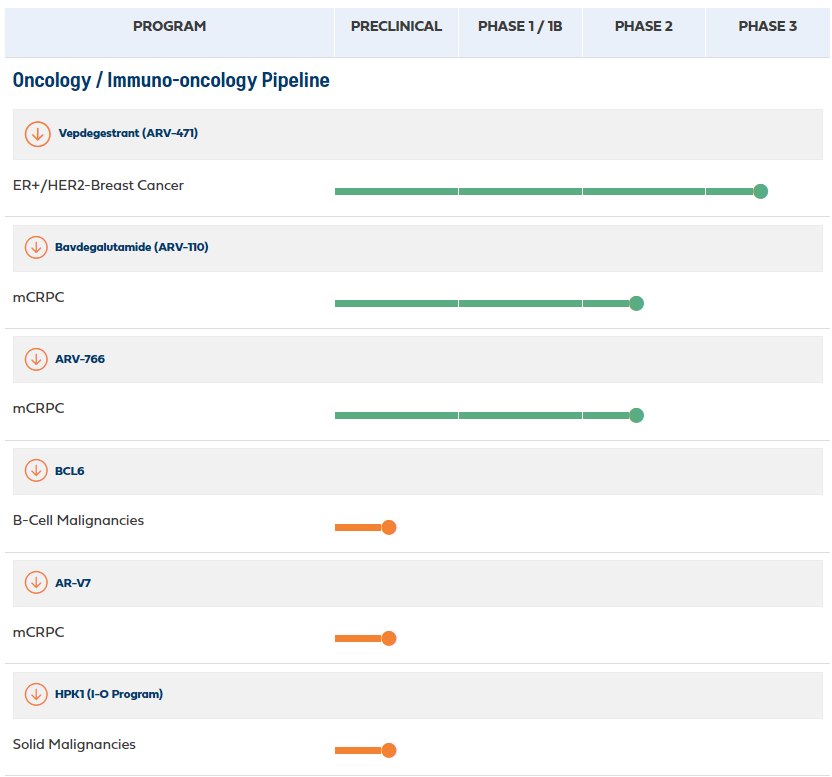The width and height of the screenshot is (832, 777).
Task: Open the ARV-766 program section
Action: pos(80,359)
